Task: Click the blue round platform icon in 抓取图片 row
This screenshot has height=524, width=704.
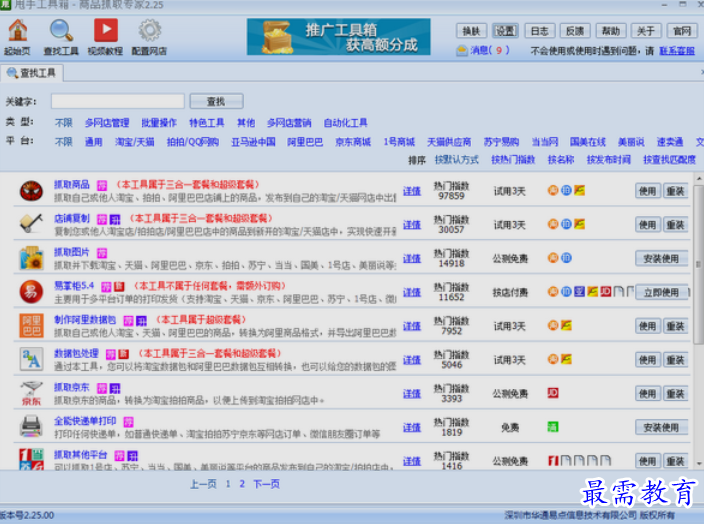Action: coord(566,258)
